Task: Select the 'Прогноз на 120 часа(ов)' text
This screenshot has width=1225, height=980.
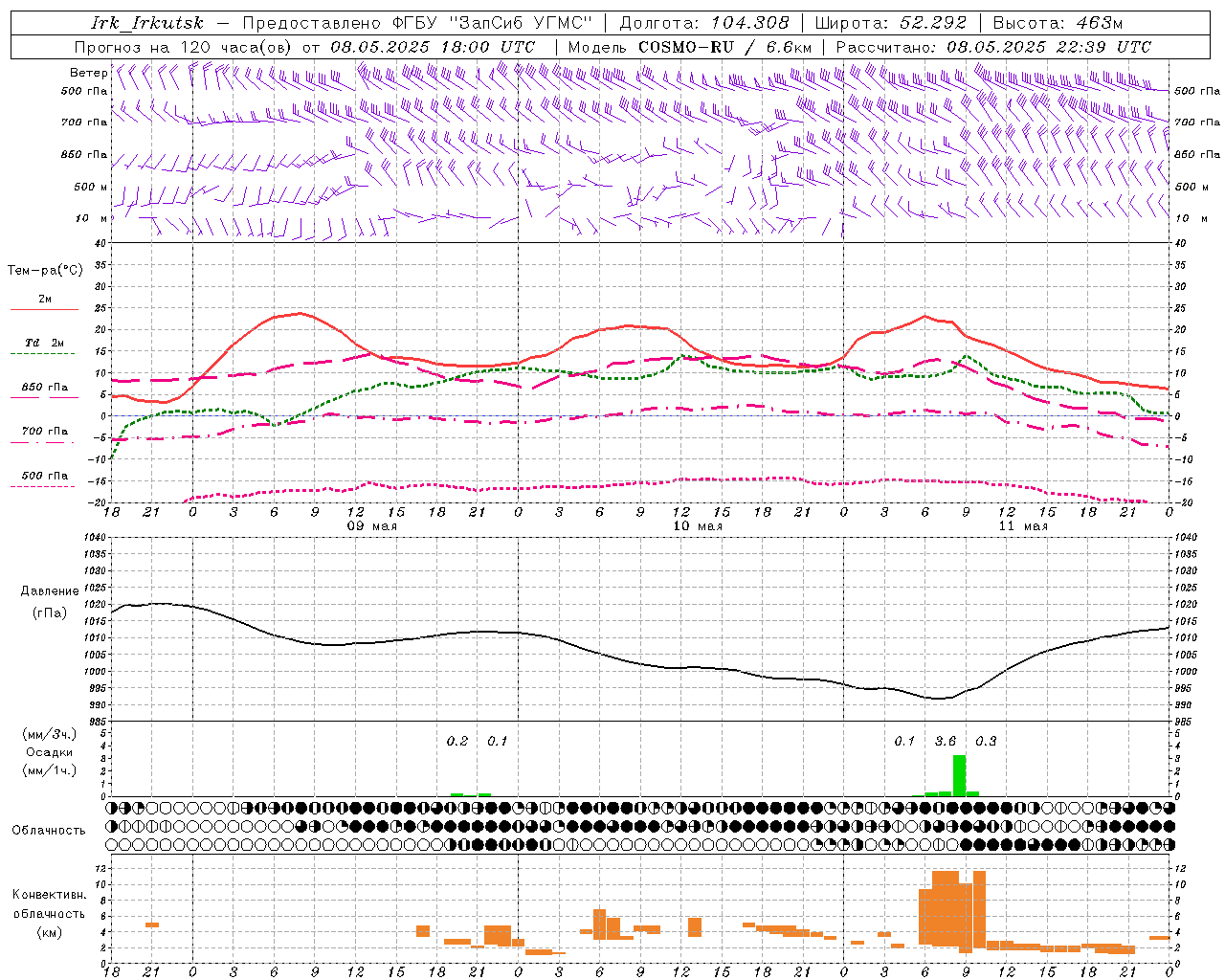Action: click(x=185, y=47)
